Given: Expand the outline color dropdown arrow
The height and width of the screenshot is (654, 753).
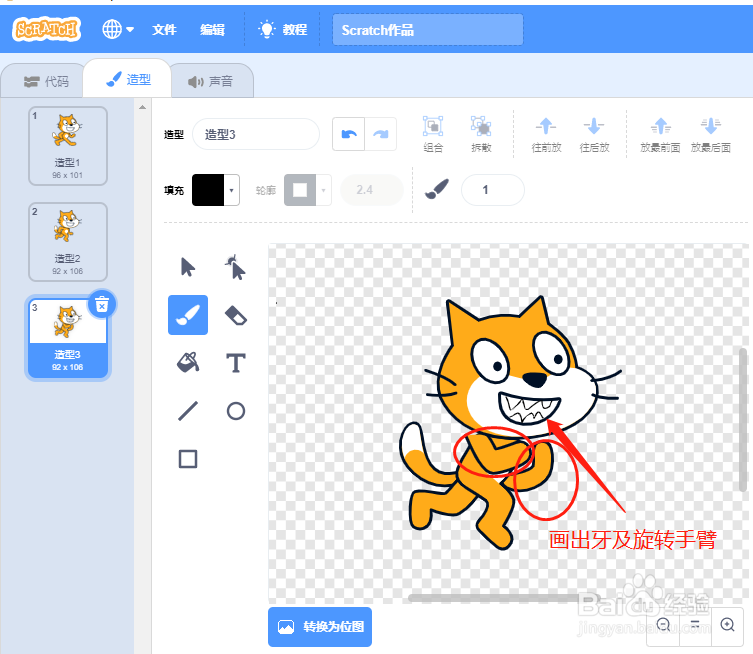Looking at the screenshot, I should (324, 190).
